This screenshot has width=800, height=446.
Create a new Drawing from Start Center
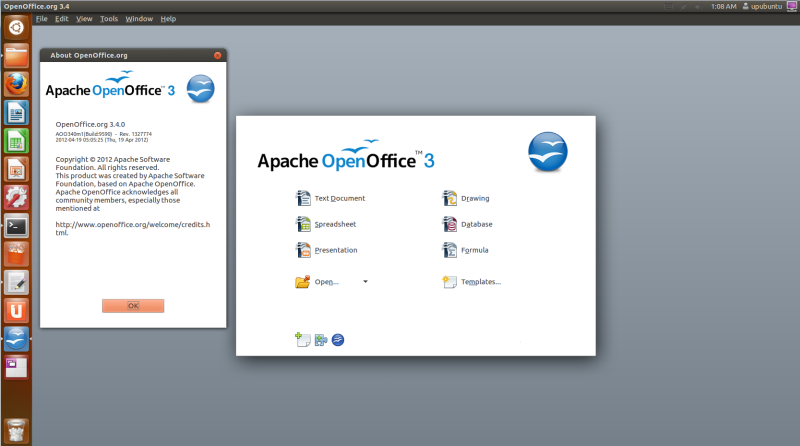(465, 198)
